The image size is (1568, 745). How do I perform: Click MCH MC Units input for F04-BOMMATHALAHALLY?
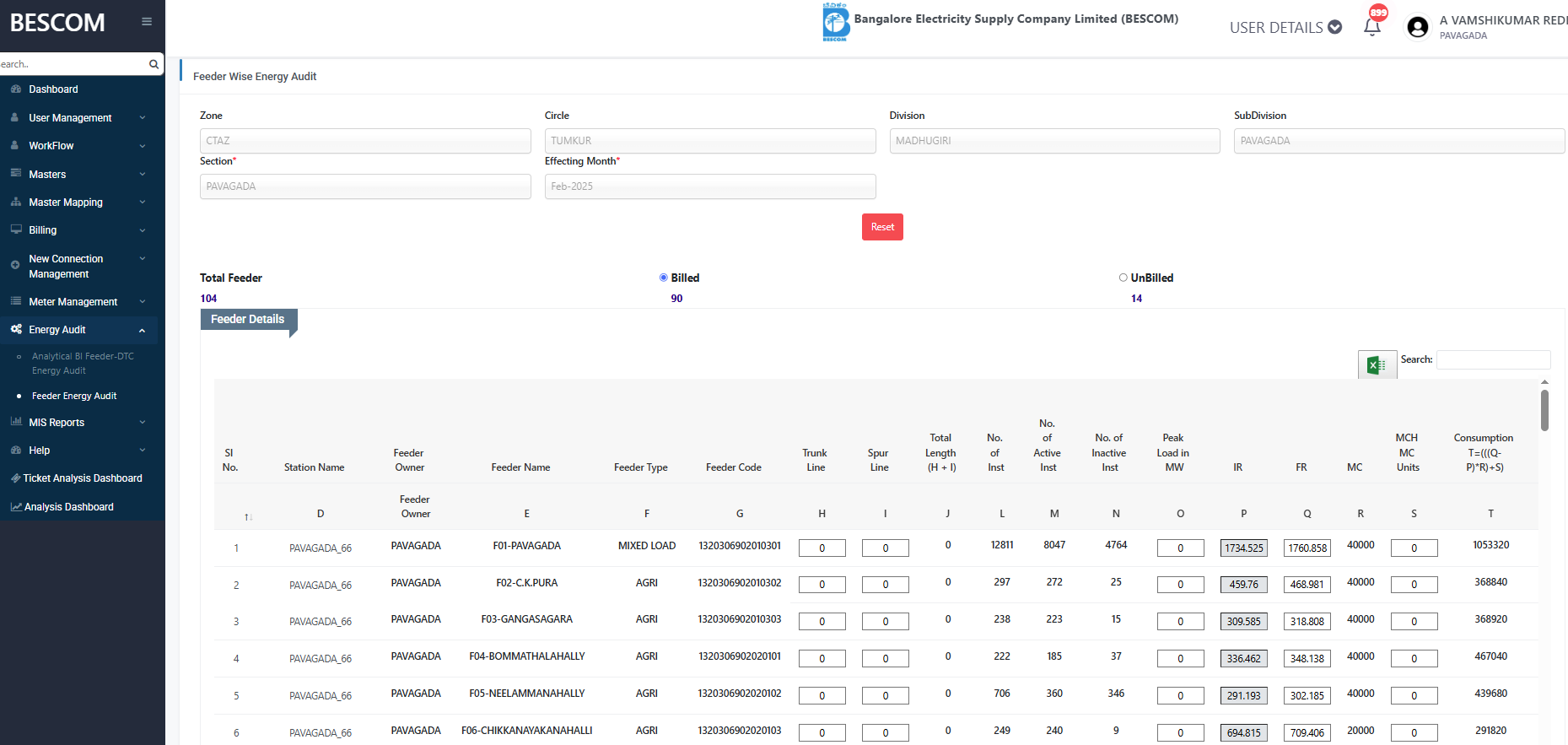click(1414, 659)
